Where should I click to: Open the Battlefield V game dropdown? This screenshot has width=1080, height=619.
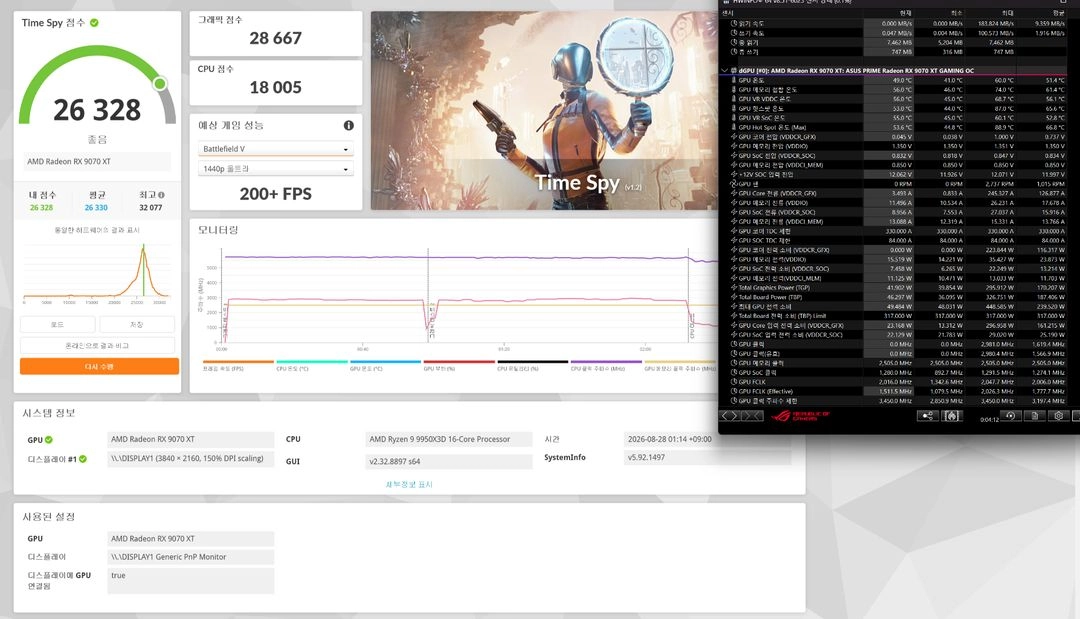pyautogui.click(x=276, y=149)
